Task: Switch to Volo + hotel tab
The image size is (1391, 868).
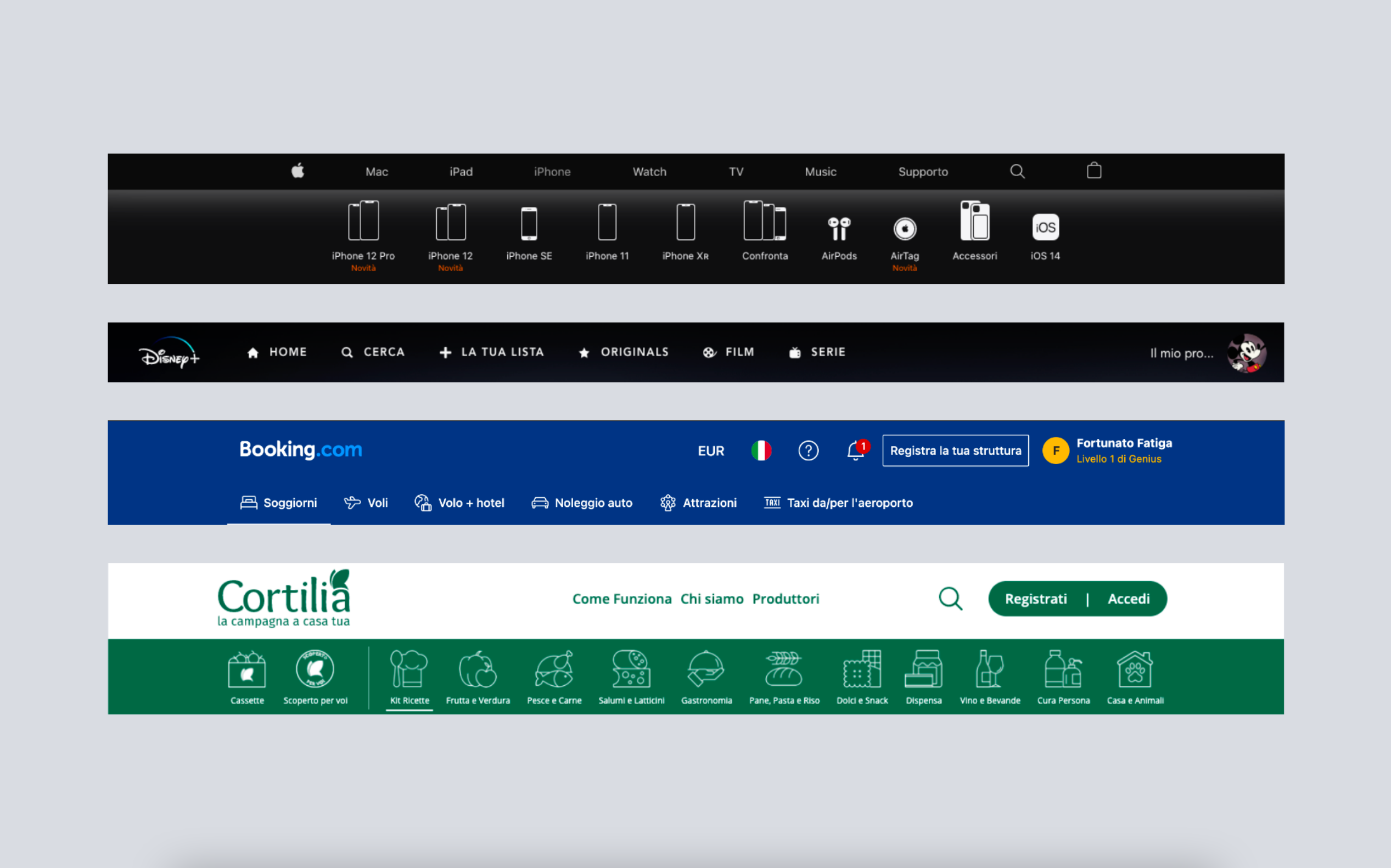Action: pos(459,503)
